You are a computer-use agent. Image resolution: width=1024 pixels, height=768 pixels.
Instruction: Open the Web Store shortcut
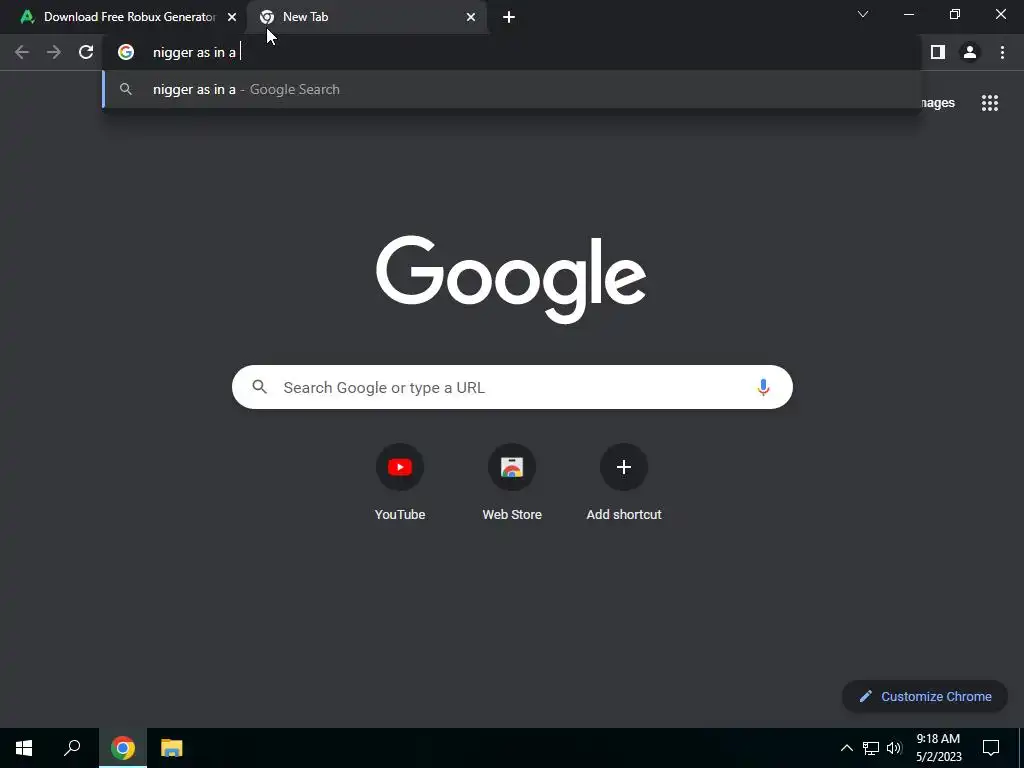[512, 482]
